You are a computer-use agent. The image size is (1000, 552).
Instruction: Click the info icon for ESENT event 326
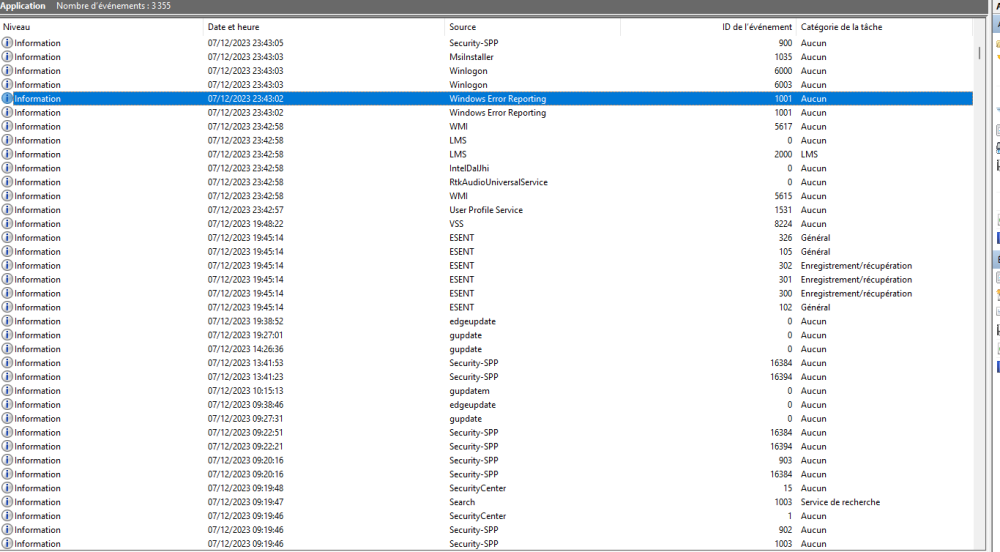pos(7,238)
